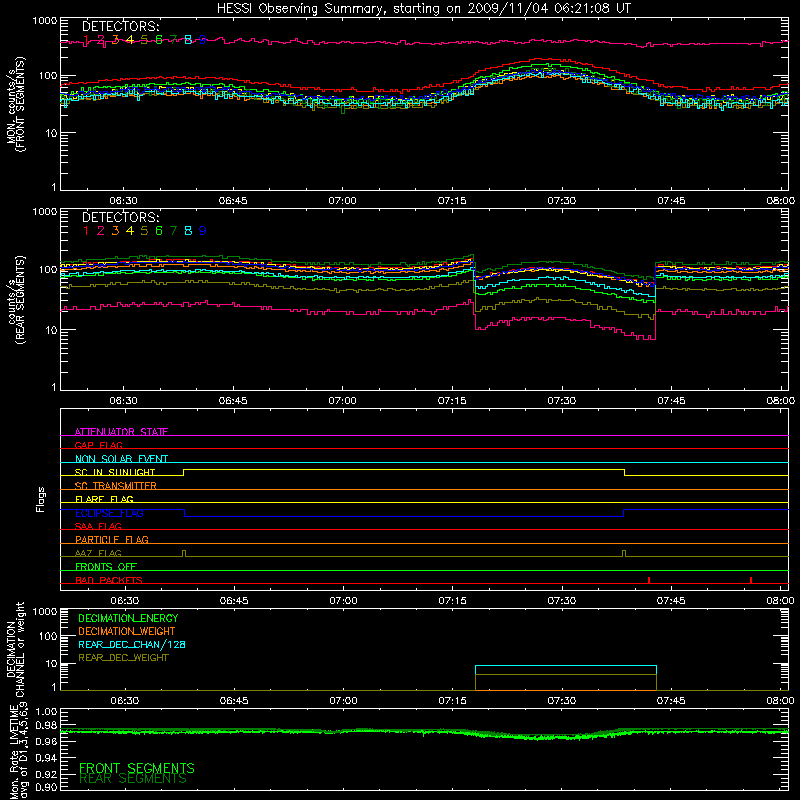
Task: Click the 'ECLIPSE FLAG' label
Action: pos(109,513)
